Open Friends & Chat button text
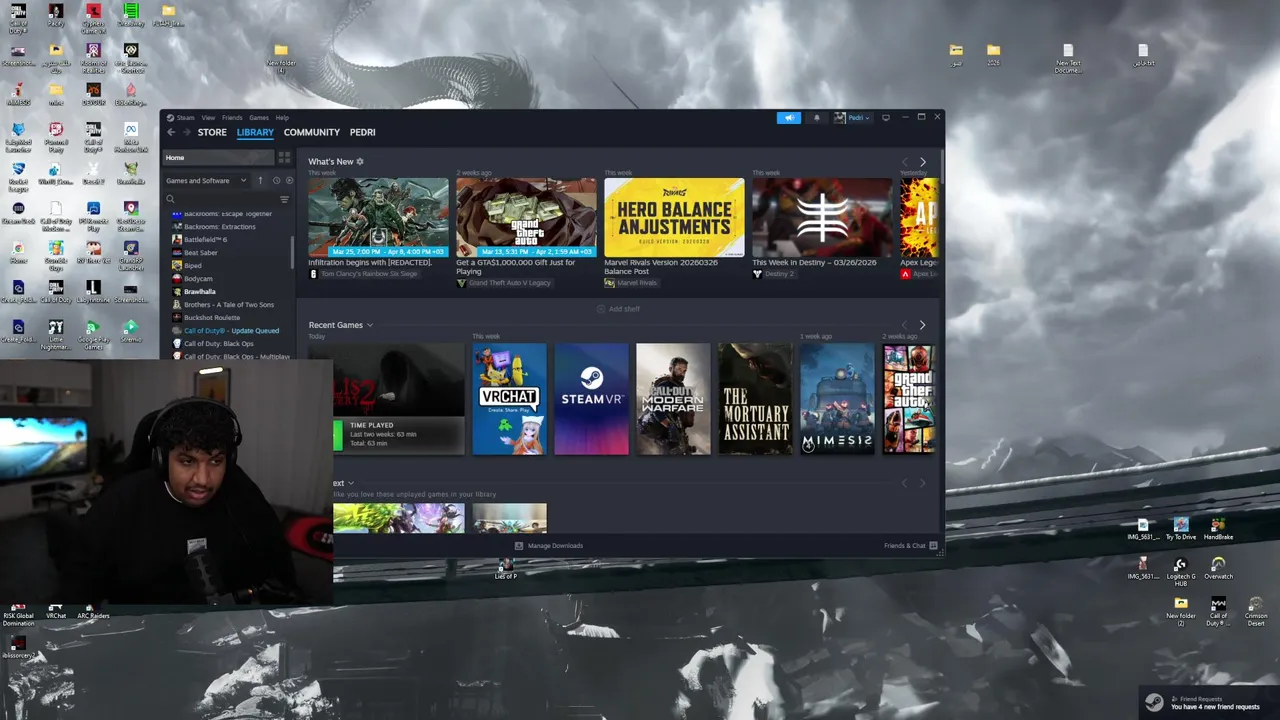Viewport: 1280px width, 720px height. click(905, 546)
